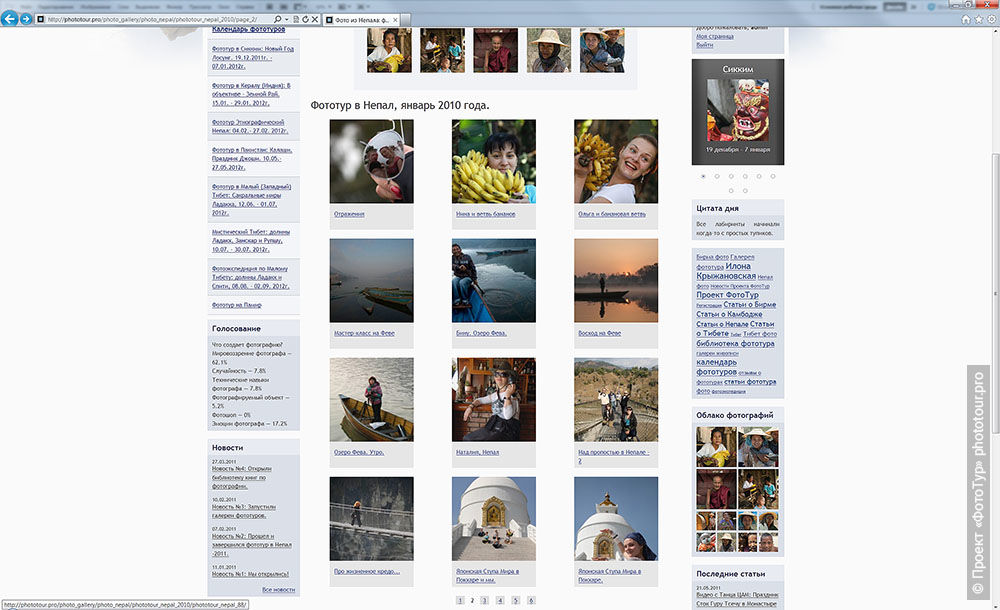
Task: Open the 'Фототур на Памир' link
Action: [x=237, y=306]
